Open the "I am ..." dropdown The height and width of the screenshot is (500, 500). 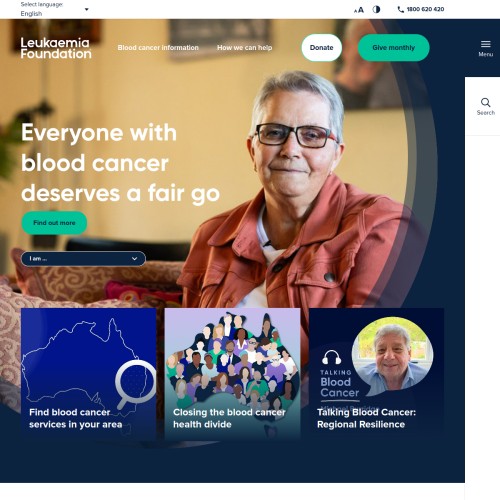click(x=83, y=259)
